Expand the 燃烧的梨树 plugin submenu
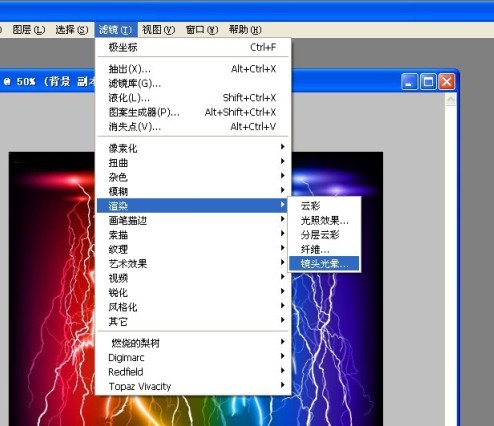The height and width of the screenshot is (426, 494). [x=193, y=343]
